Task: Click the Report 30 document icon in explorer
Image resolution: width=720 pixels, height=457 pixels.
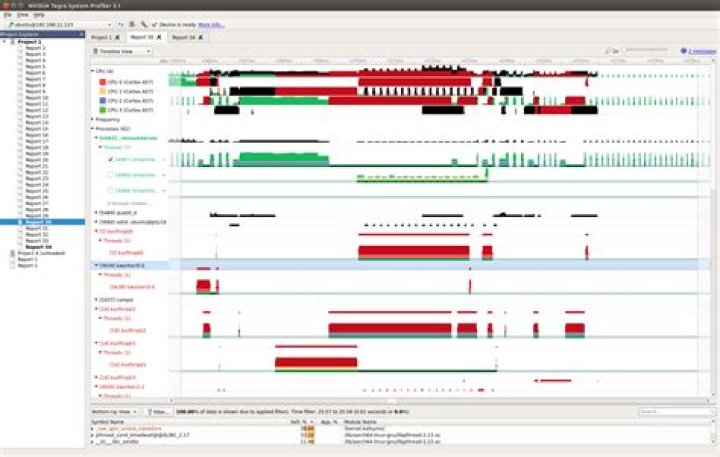Action: [x=20, y=222]
